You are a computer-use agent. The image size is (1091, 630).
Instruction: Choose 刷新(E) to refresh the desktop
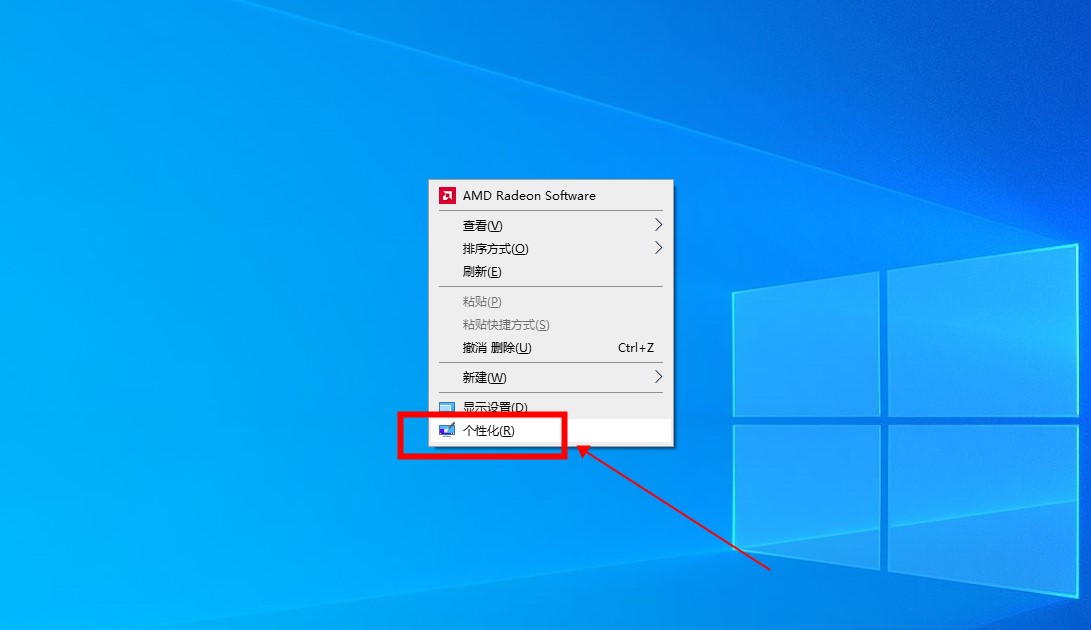click(x=550, y=271)
